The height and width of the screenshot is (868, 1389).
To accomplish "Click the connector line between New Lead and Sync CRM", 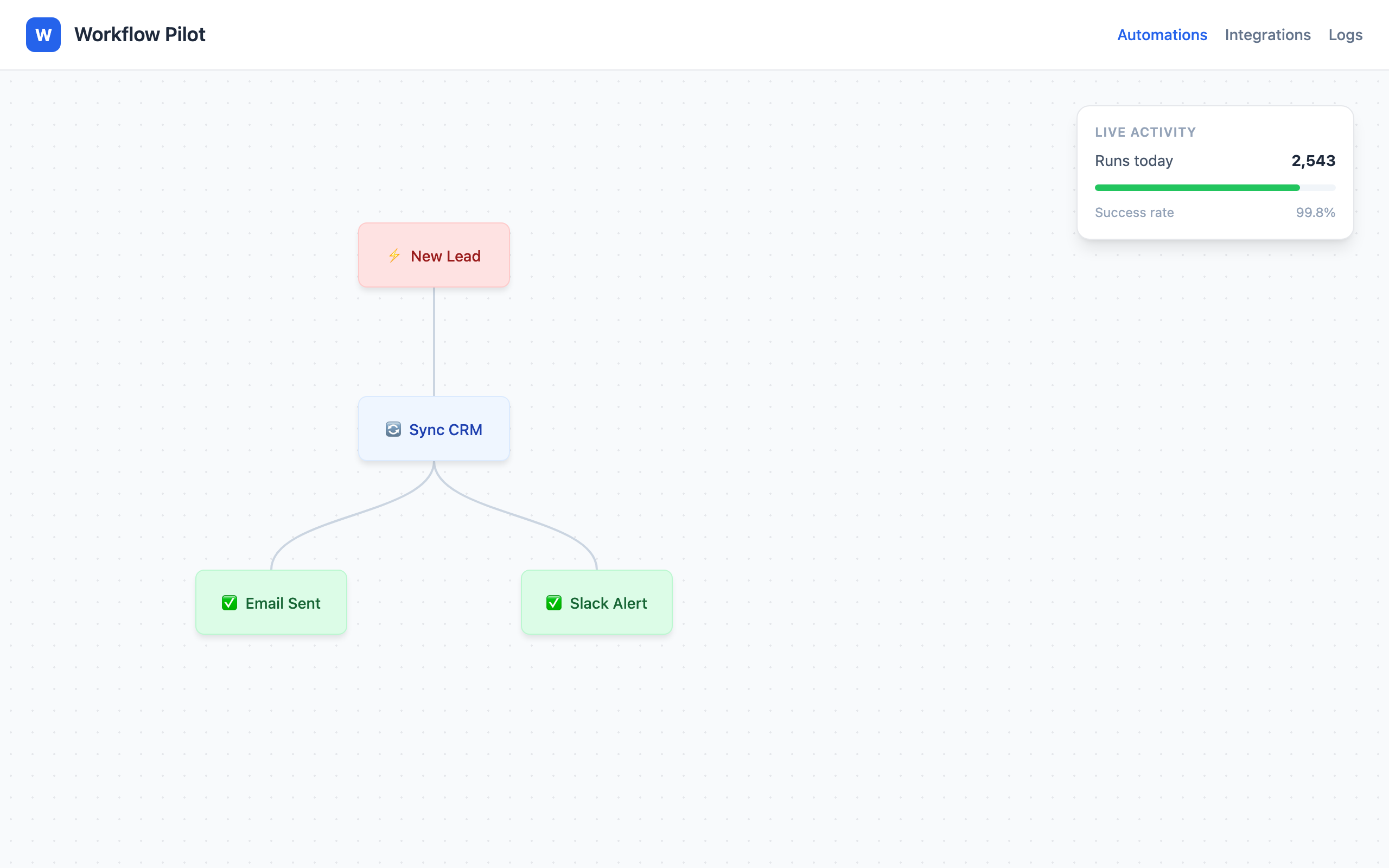I will [x=434, y=342].
